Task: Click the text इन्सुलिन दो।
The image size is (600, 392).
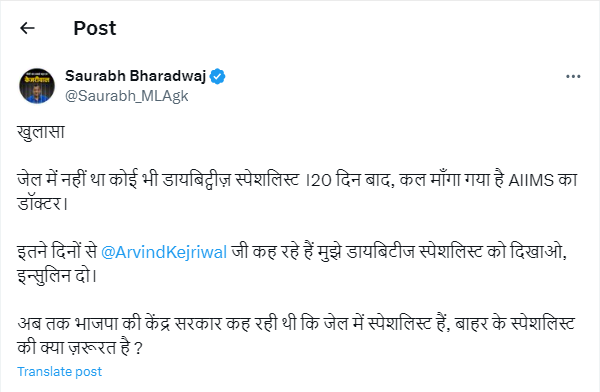Action: [x=57, y=276]
